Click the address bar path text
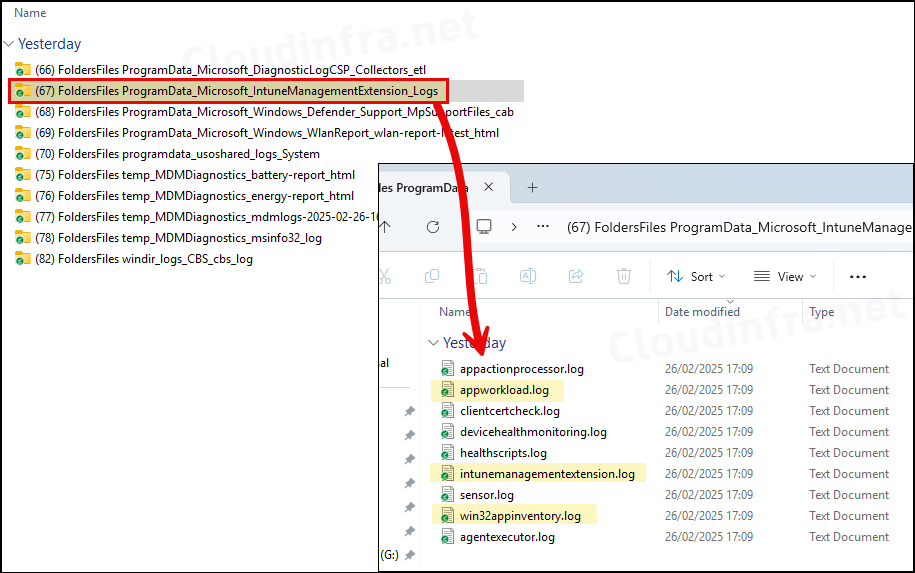 [x=739, y=228]
